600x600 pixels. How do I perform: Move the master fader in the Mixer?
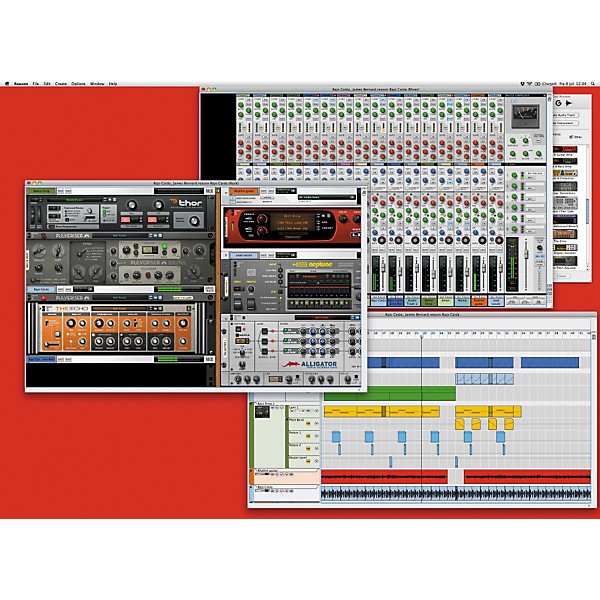pyautogui.click(x=527, y=254)
